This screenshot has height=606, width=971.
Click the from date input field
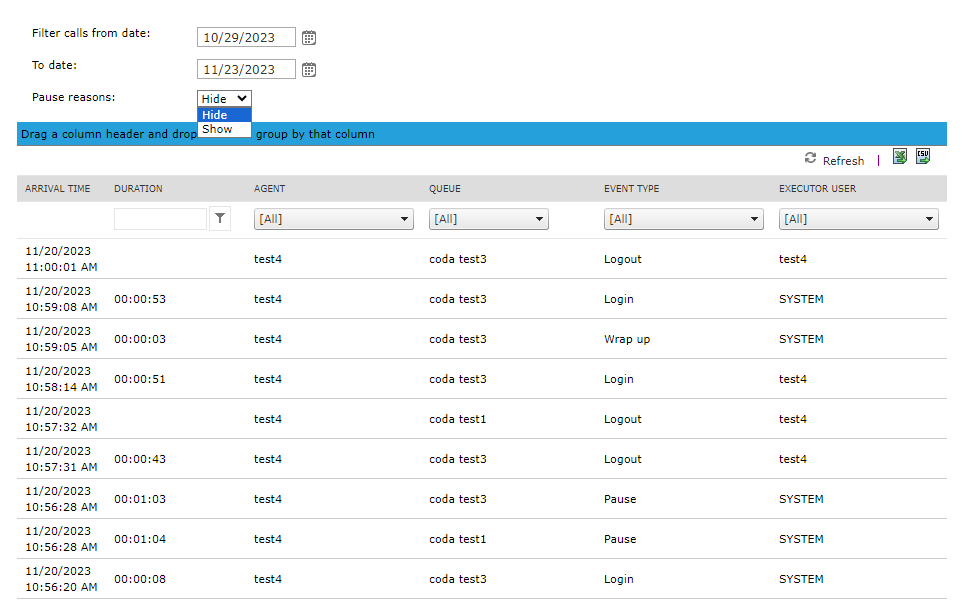(246, 38)
